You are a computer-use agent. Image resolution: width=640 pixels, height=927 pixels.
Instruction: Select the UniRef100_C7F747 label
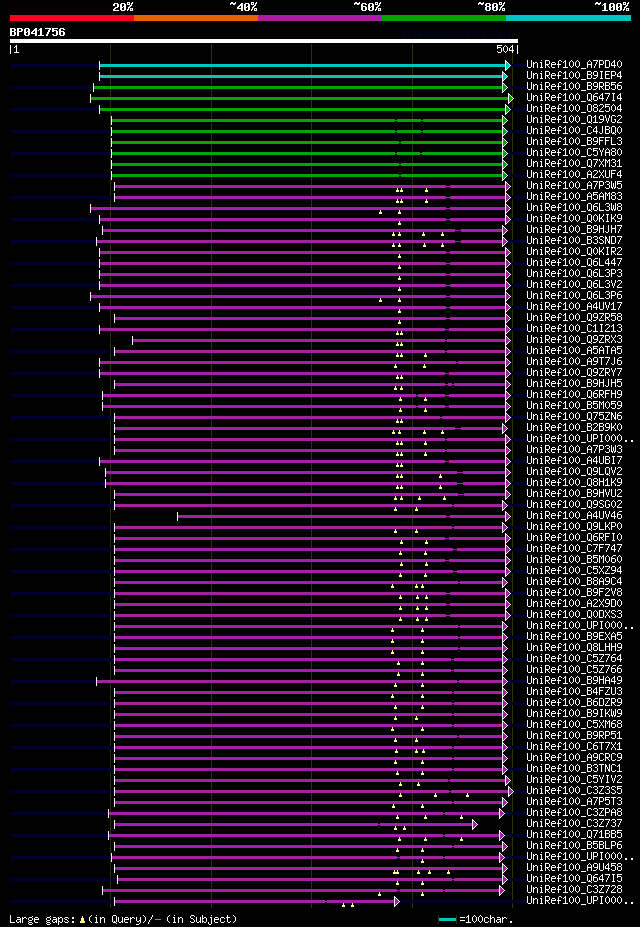574,549
